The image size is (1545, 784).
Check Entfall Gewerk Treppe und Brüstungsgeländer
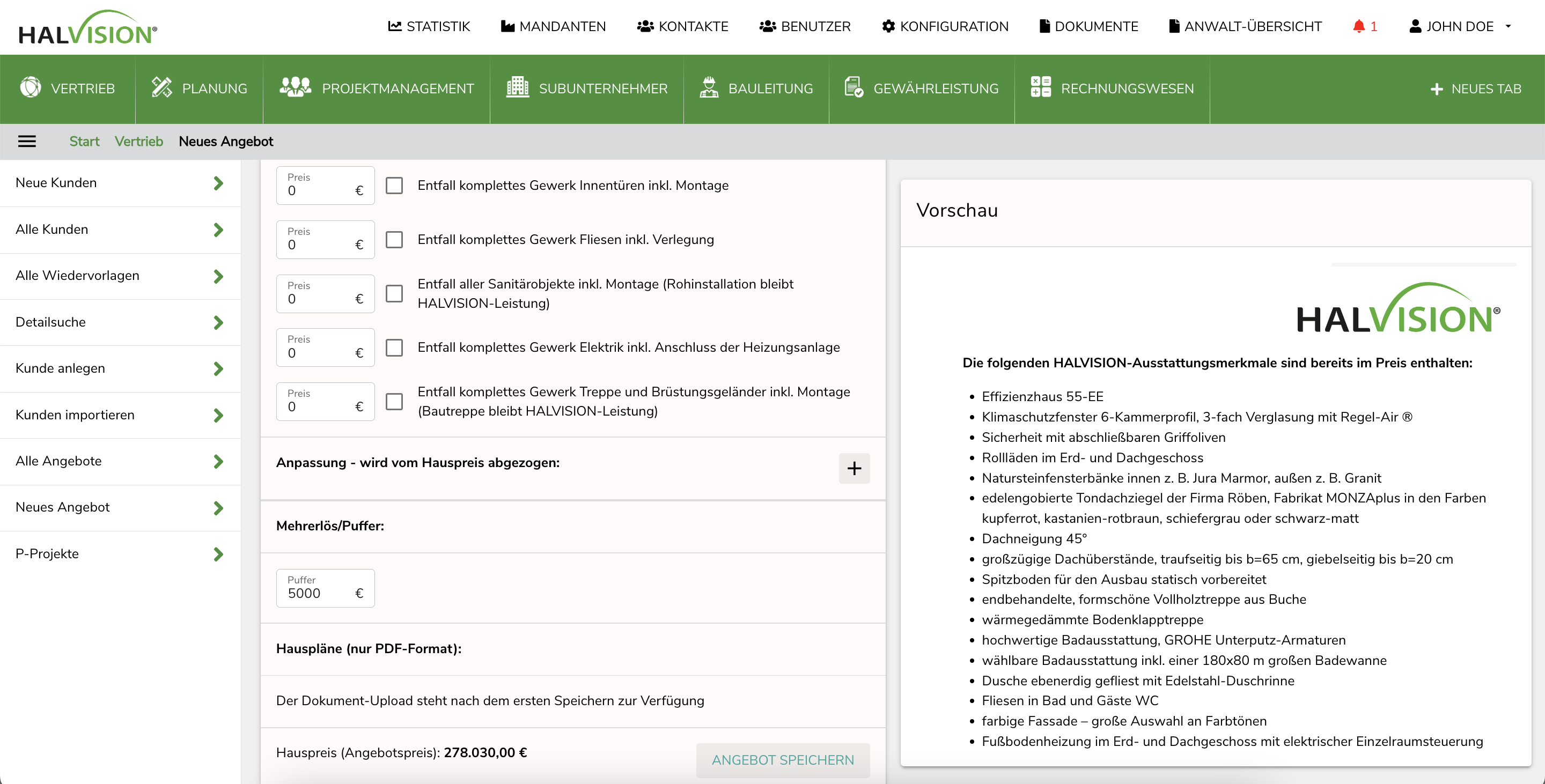[394, 402]
